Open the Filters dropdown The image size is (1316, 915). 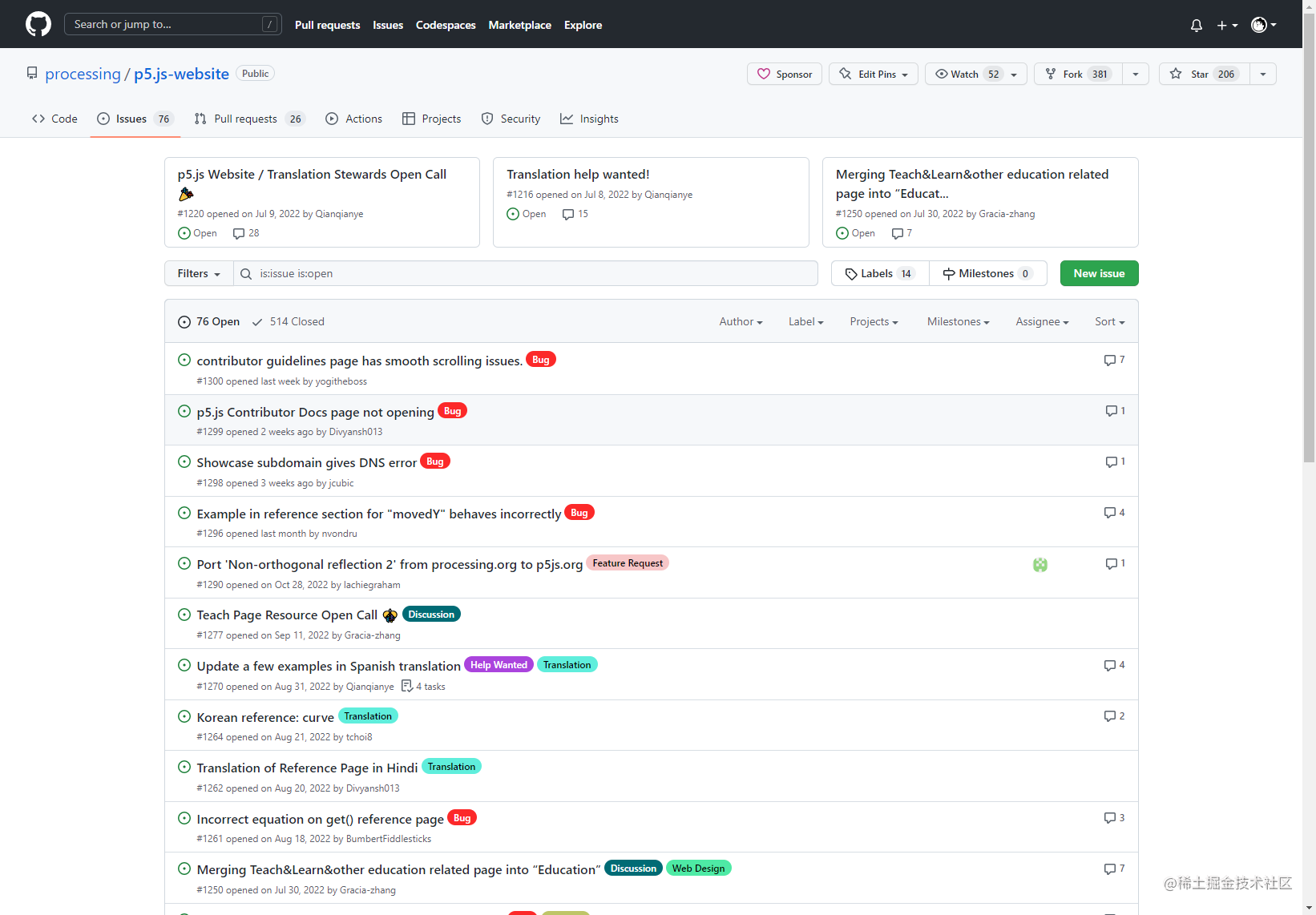pyautogui.click(x=199, y=273)
